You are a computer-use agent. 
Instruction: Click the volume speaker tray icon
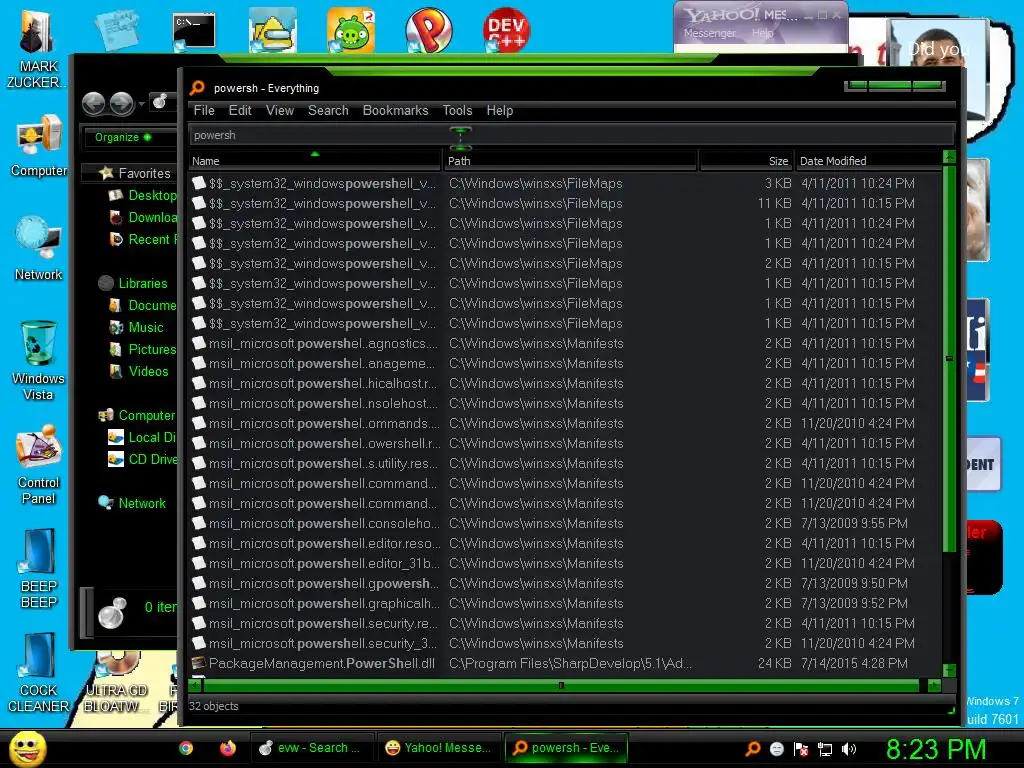click(849, 749)
